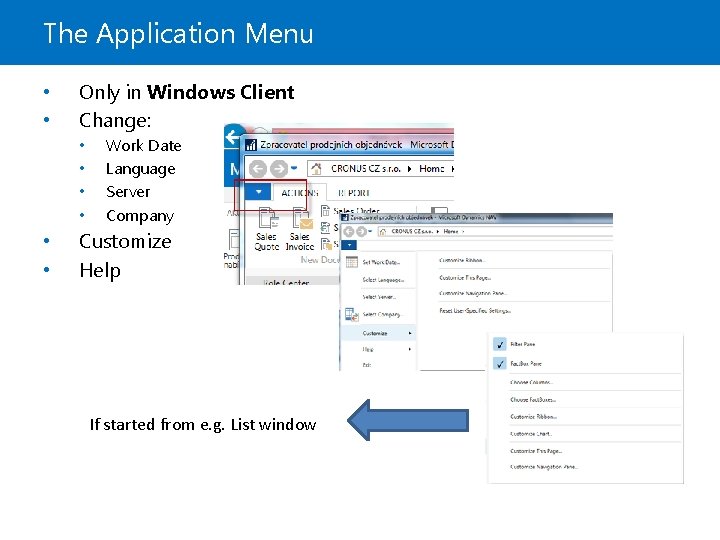Choose Exit in the application menu
720x540 pixels.
(x=366, y=365)
